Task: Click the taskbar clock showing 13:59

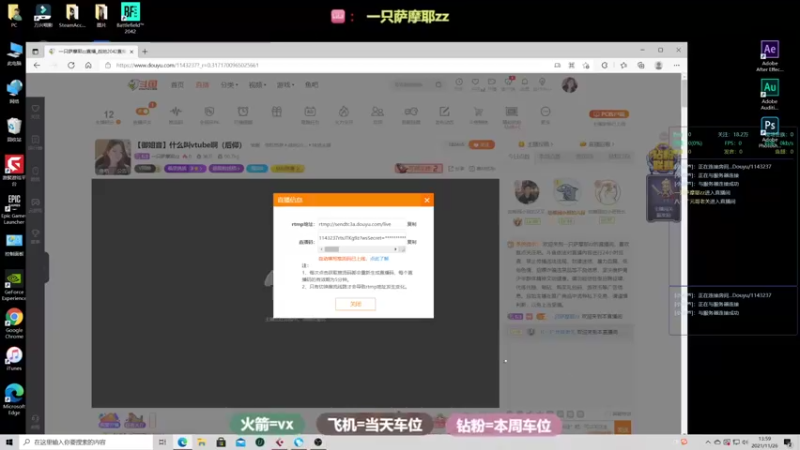Action: pyautogui.click(x=764, y=442)
